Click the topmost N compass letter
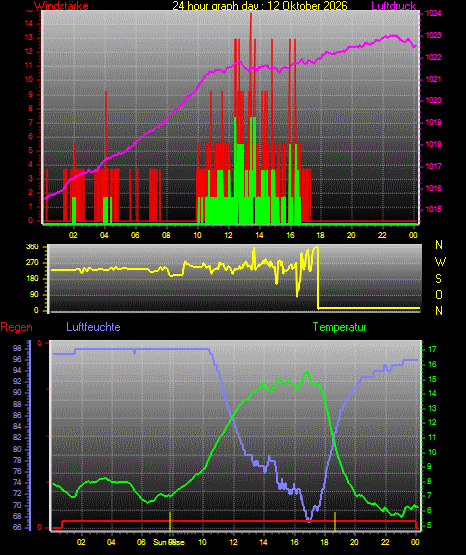This screenshot has width=466, height=555. (x=439, y=245)
